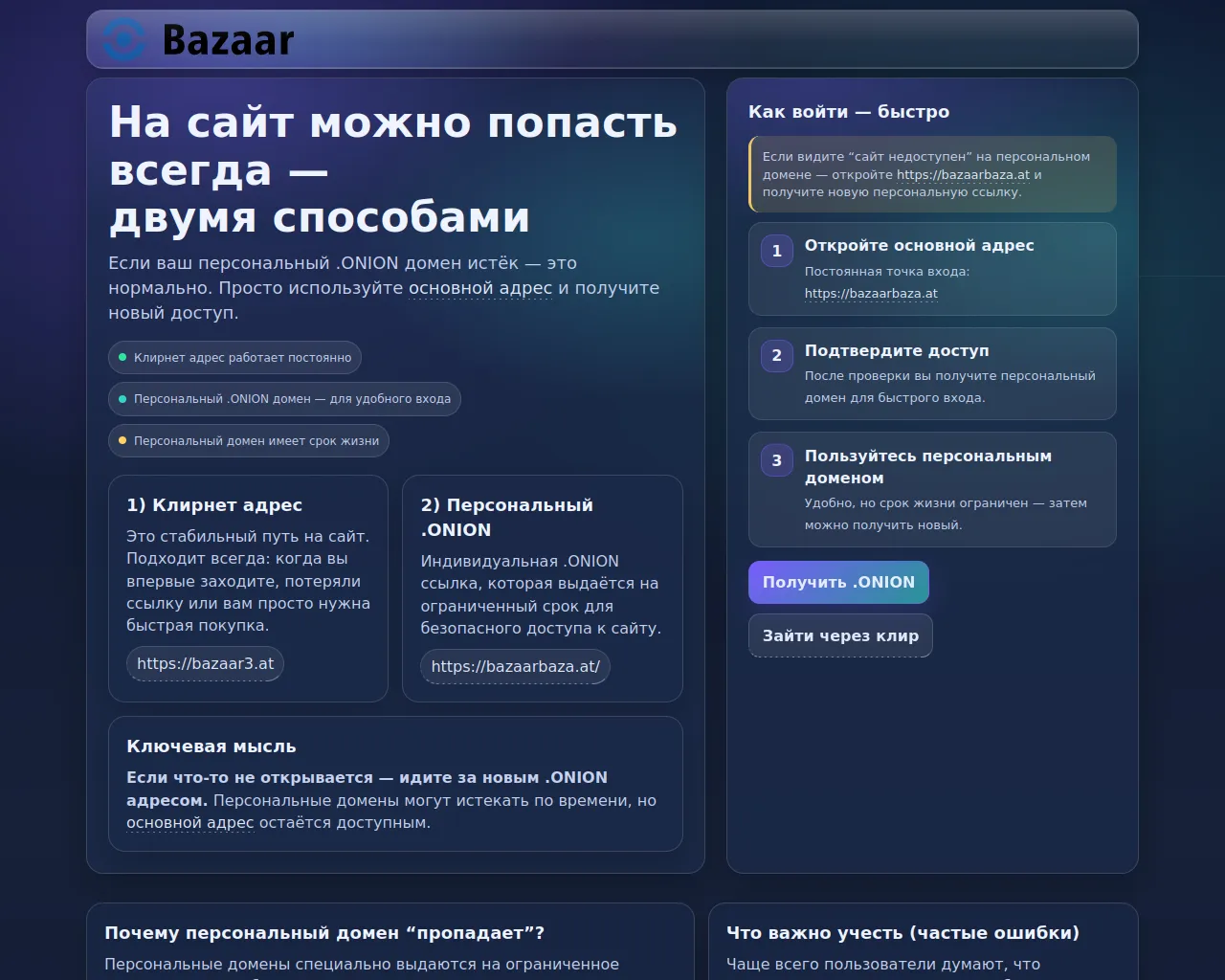Open the https://bazaarbaza.at/ link in the Персональный .ONION card
This screenshot has width=1225, height=980.
[515, 667]
